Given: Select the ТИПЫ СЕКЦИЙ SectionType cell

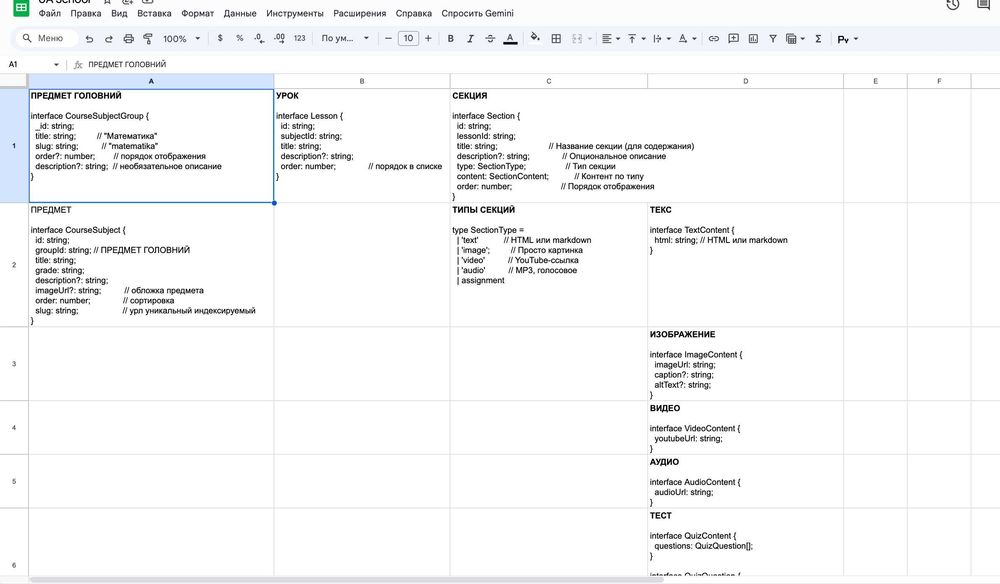Looking at the screenshot, I should coord(548,265).
